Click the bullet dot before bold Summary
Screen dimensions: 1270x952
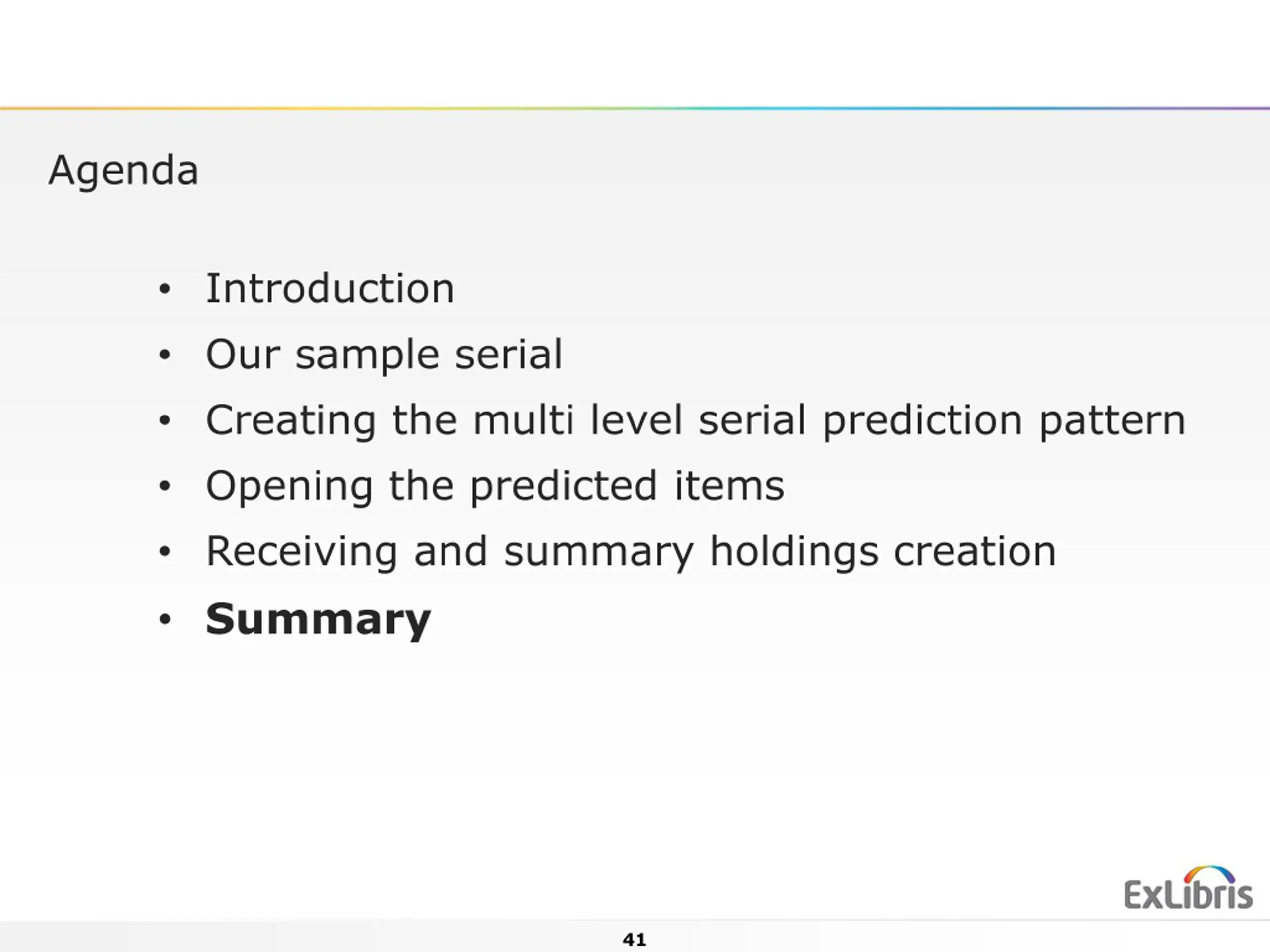165,619
